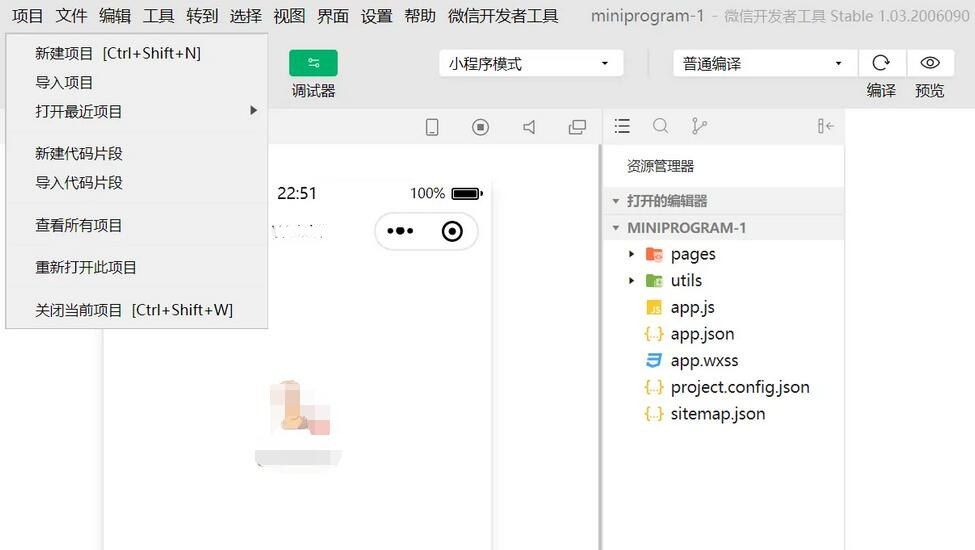
Task: Open the 界面 menu
Action: (333, 16)
